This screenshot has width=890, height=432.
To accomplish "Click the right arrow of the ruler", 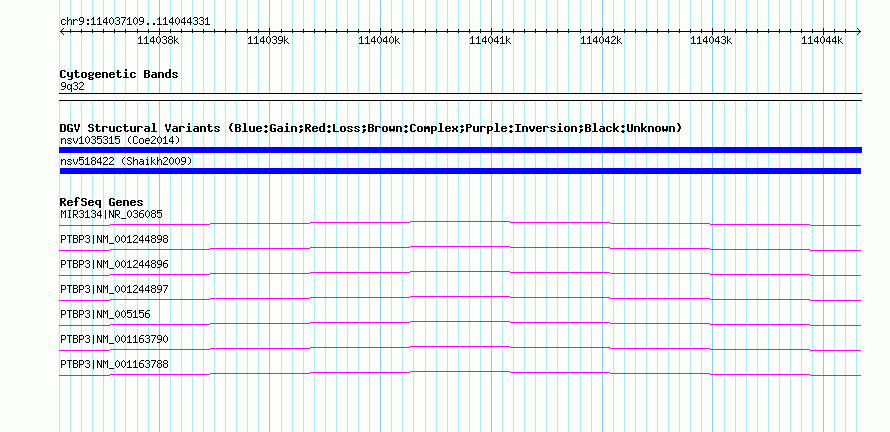I will (859, 31).
